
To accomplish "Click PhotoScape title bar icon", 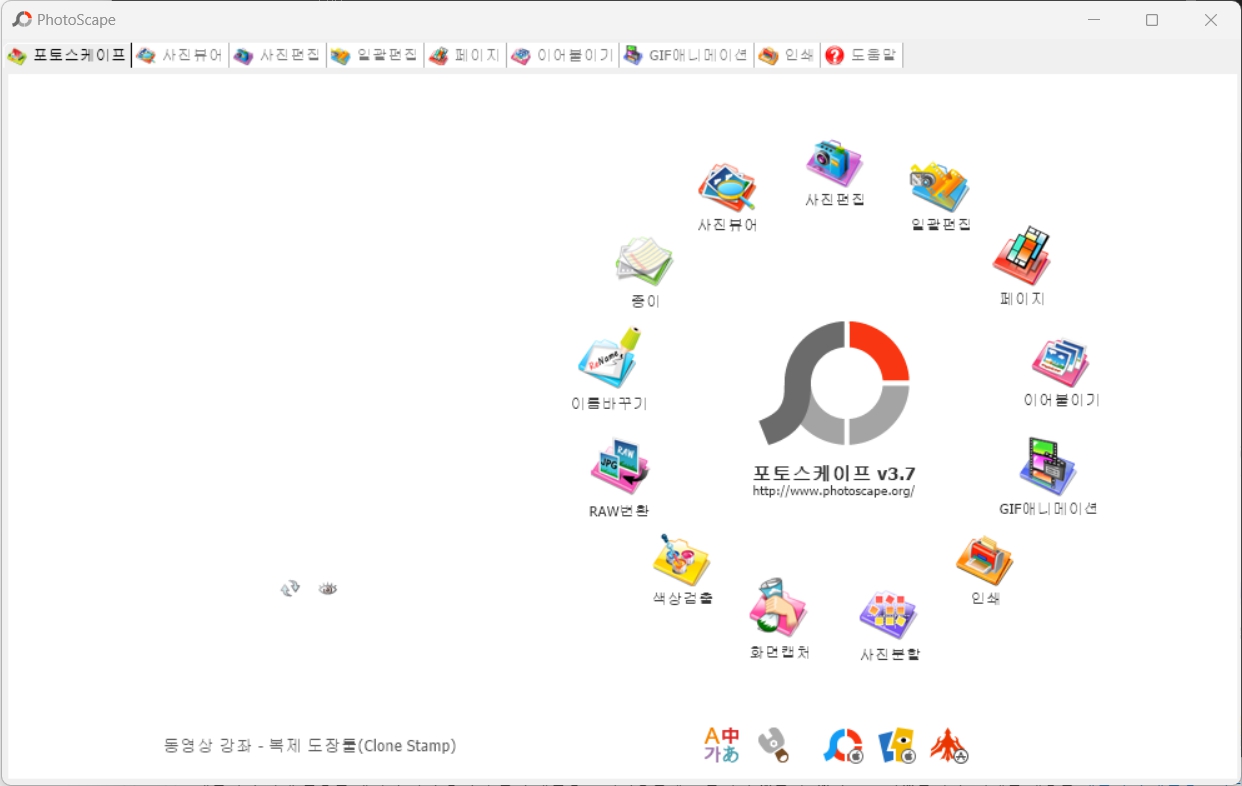I will tap(21, 19).
